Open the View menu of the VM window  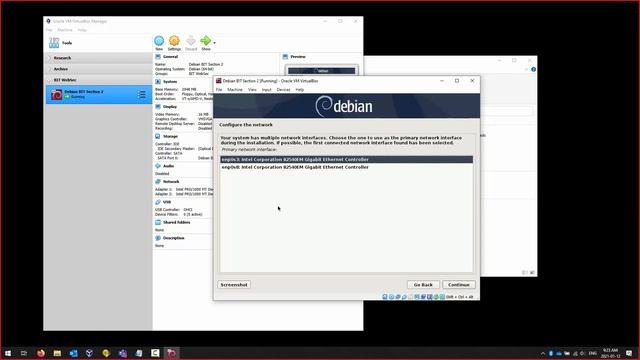pyautogui.click(x=252, y=90)
